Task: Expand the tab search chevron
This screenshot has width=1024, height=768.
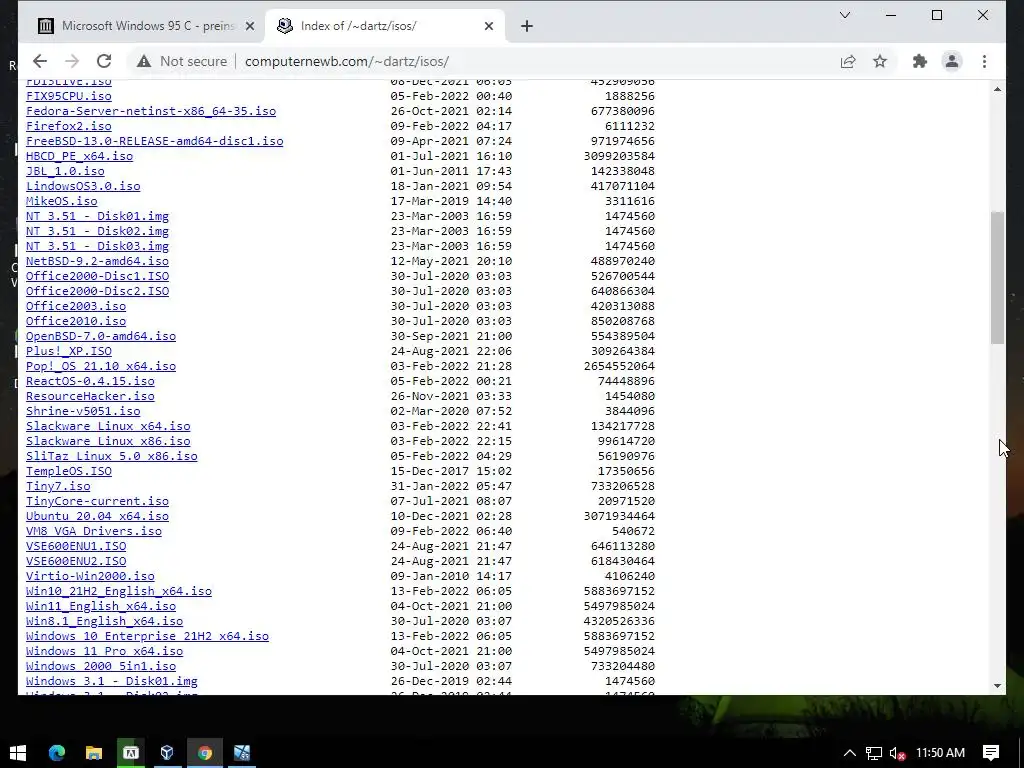Action: [844, 15]
